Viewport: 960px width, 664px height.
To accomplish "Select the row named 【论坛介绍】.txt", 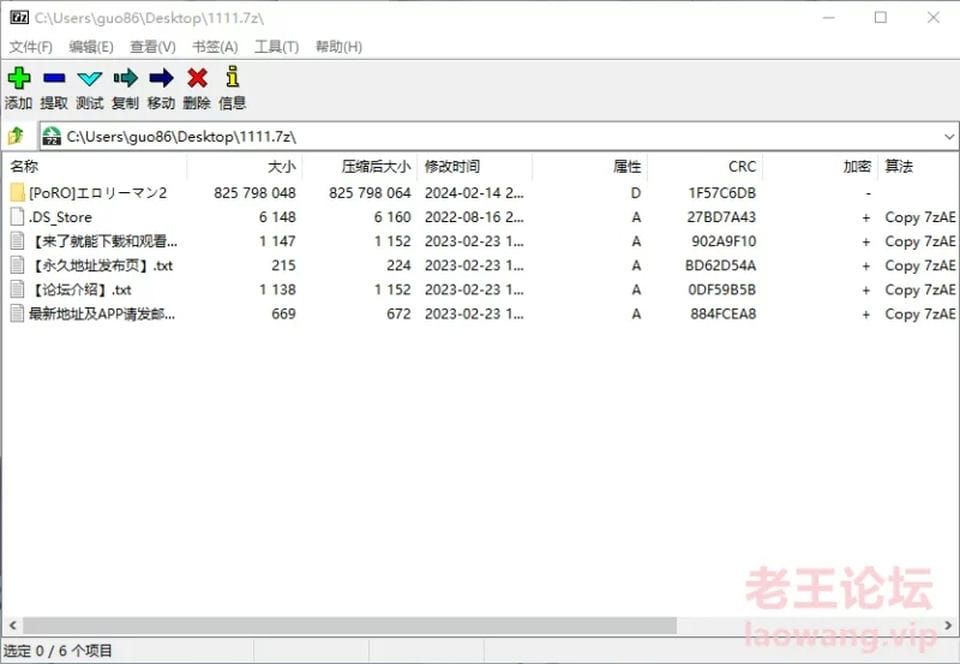I will point(481,289).
